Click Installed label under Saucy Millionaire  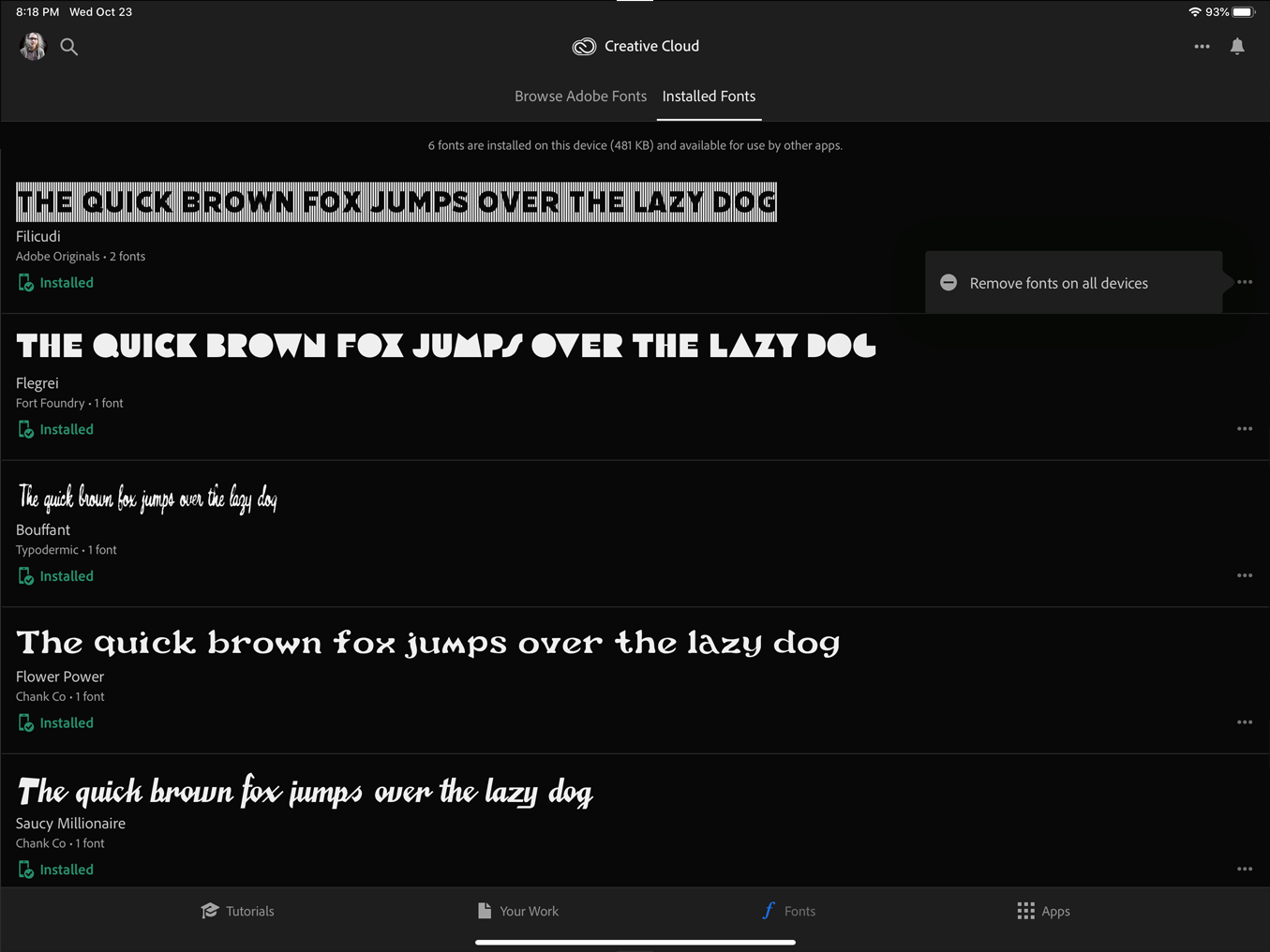point(67,870)
